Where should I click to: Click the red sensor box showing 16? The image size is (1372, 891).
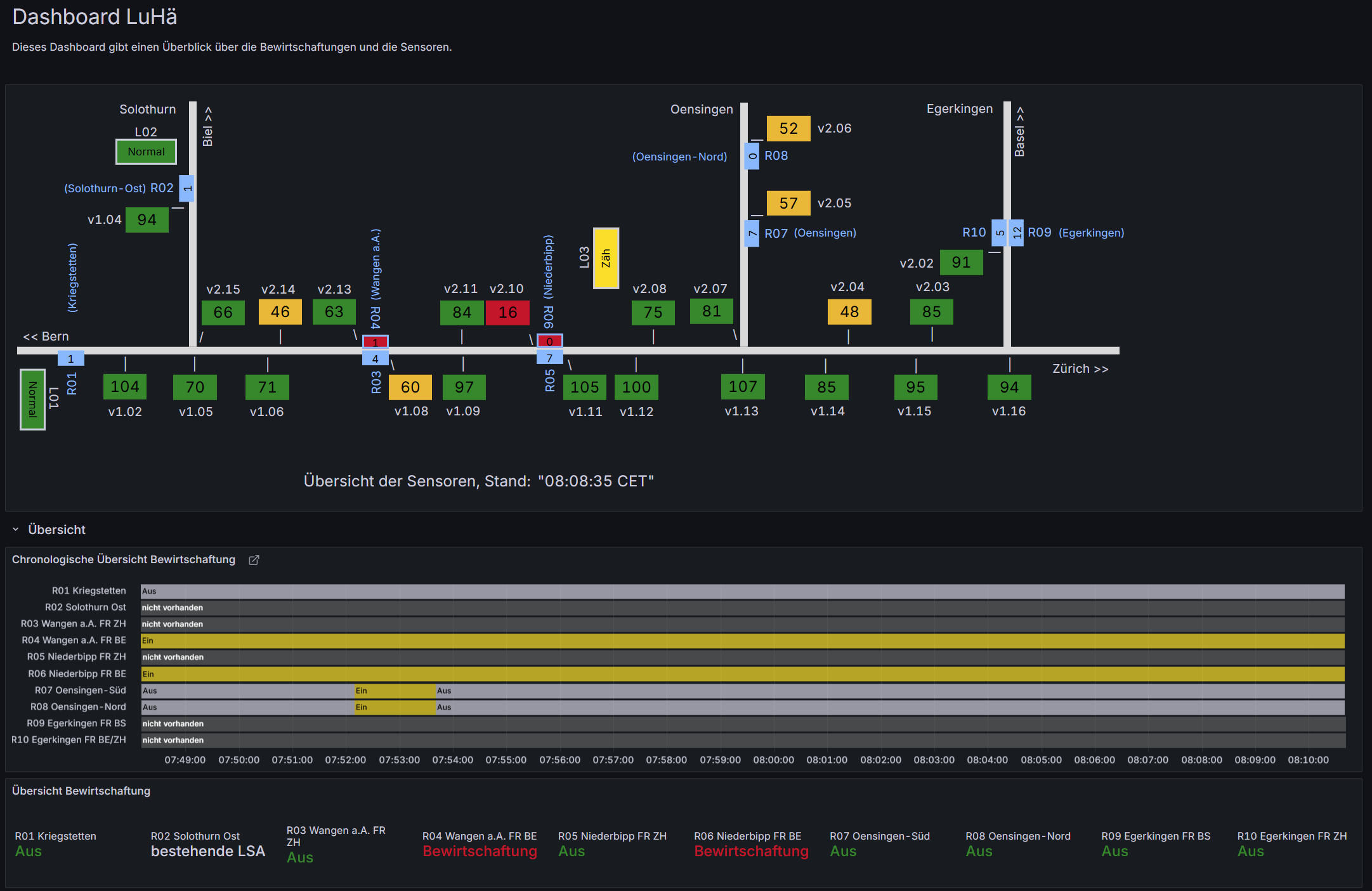507,313
